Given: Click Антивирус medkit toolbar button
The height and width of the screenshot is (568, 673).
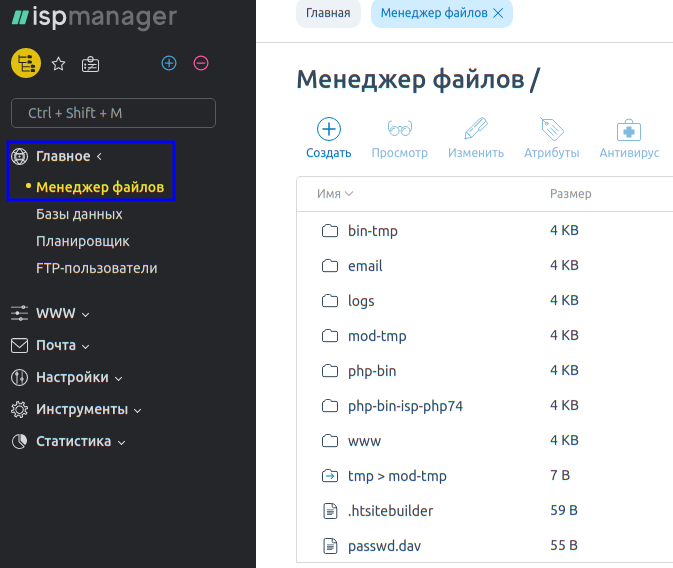Looking at the screenshot, I should (x=629, y=138).
